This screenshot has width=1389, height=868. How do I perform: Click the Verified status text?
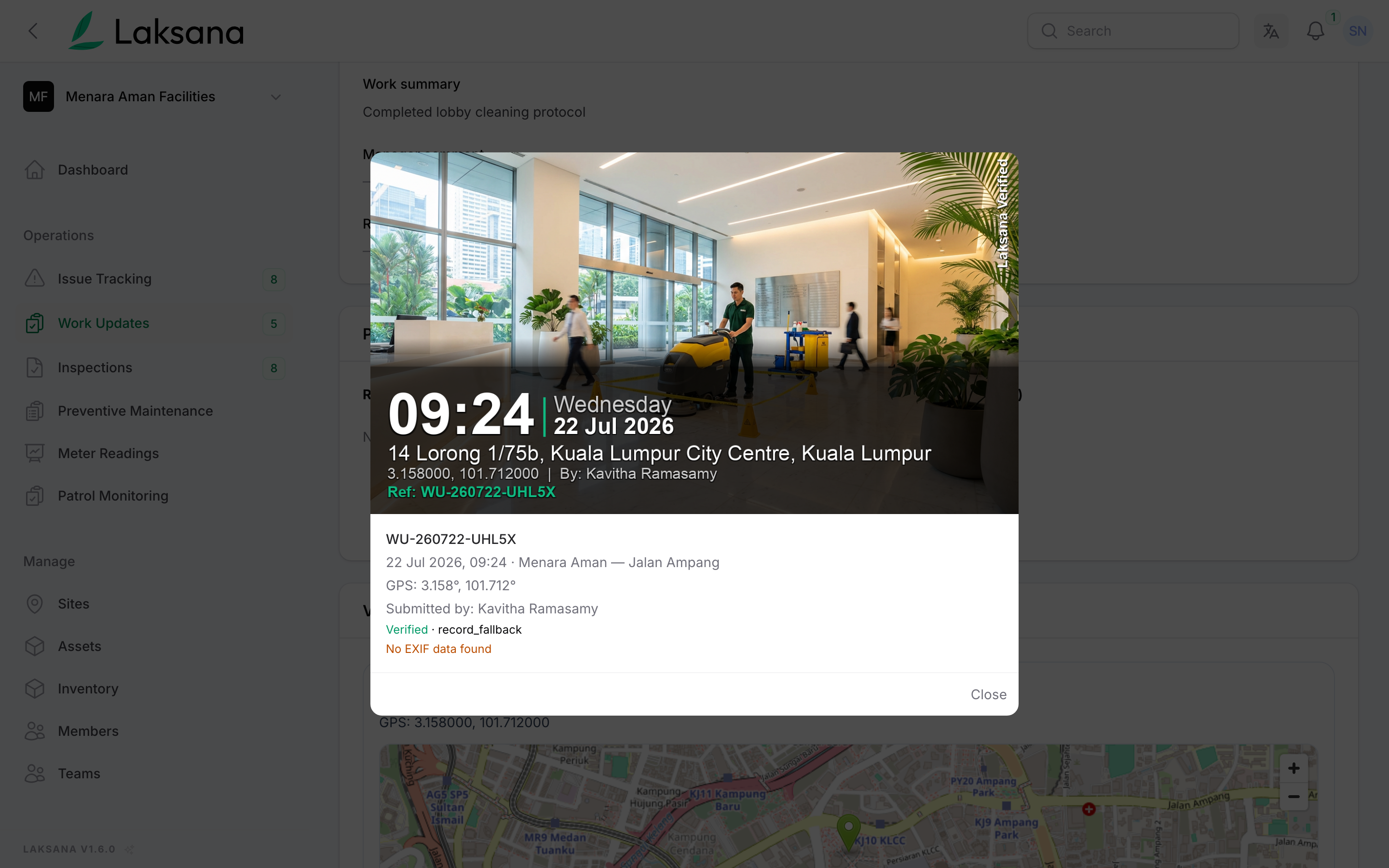coord(407,630)
